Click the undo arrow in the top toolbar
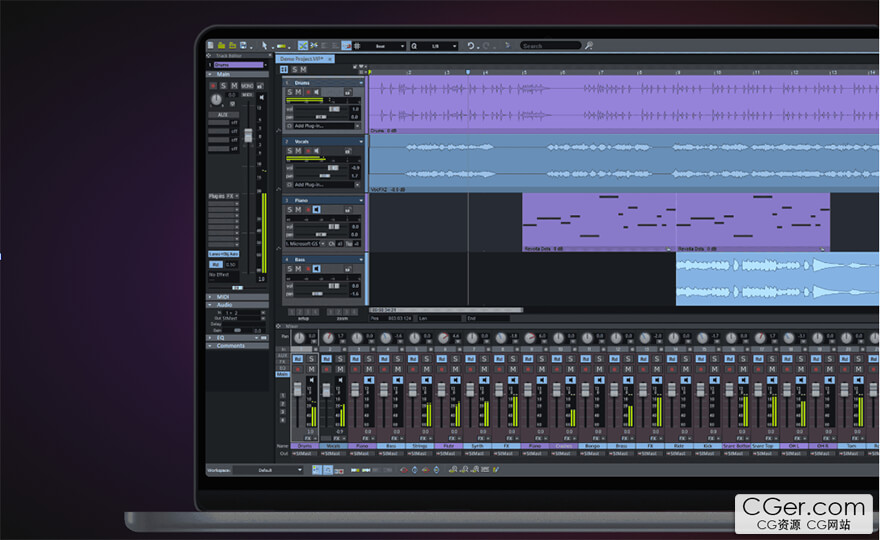Screen dimensions: 880x540 click(x=471, y=46)
